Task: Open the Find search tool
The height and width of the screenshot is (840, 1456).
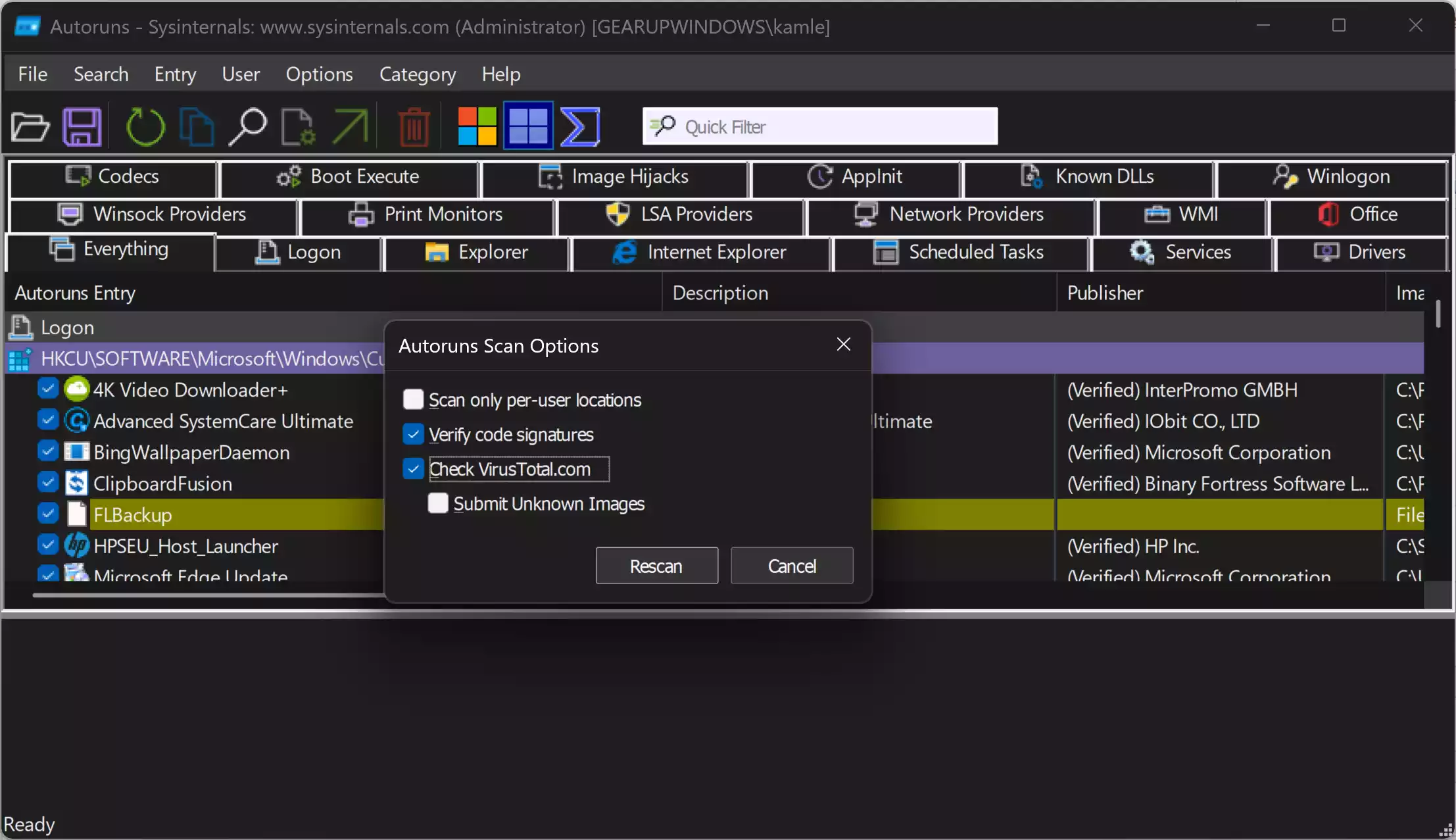Action: click(x=248, y=126)
